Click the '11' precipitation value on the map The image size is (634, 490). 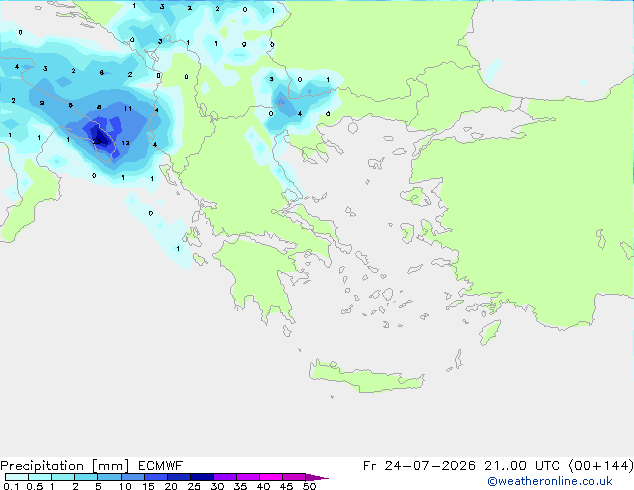point(127,108)
